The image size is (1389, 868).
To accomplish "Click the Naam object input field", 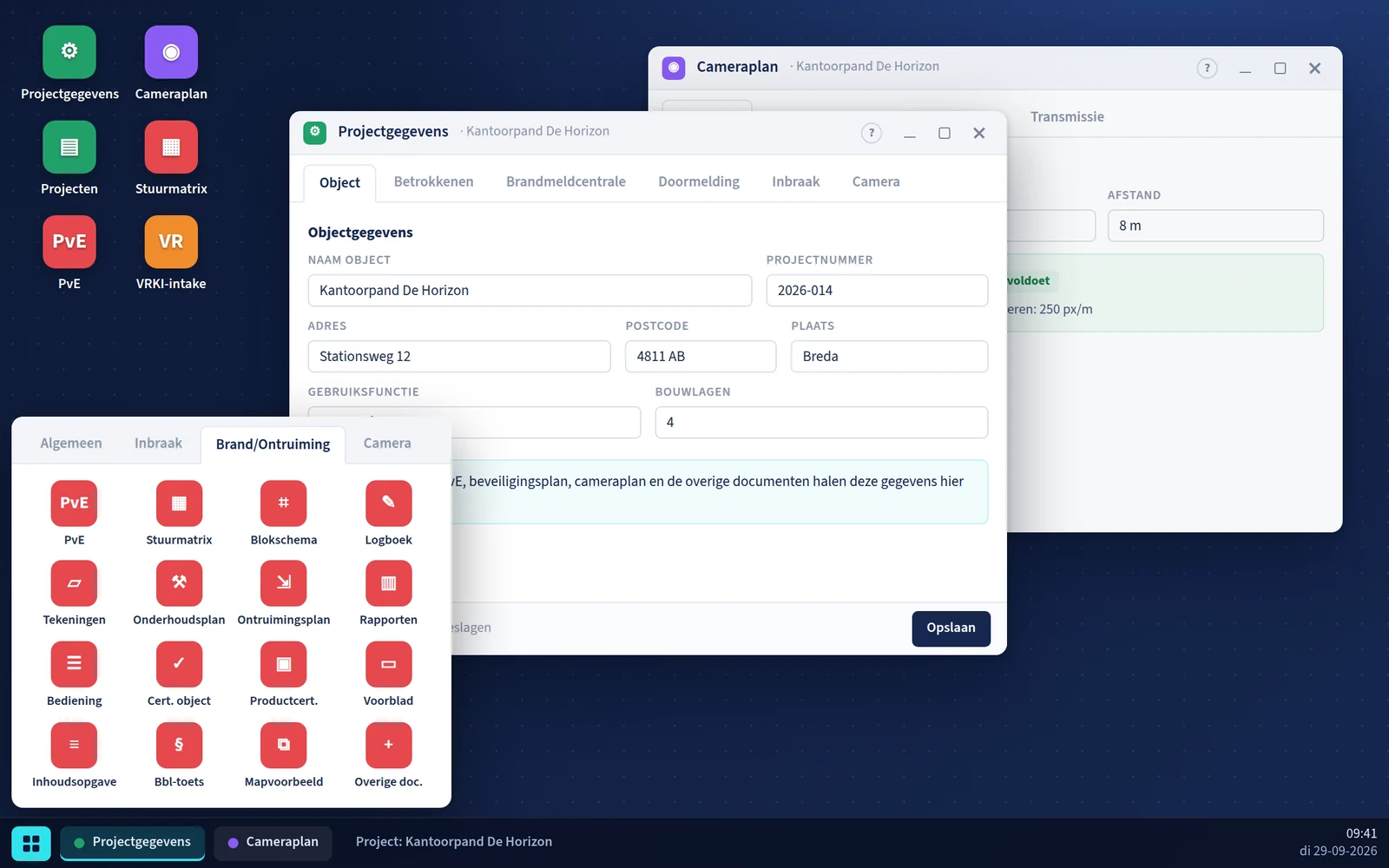I will 530,290.
